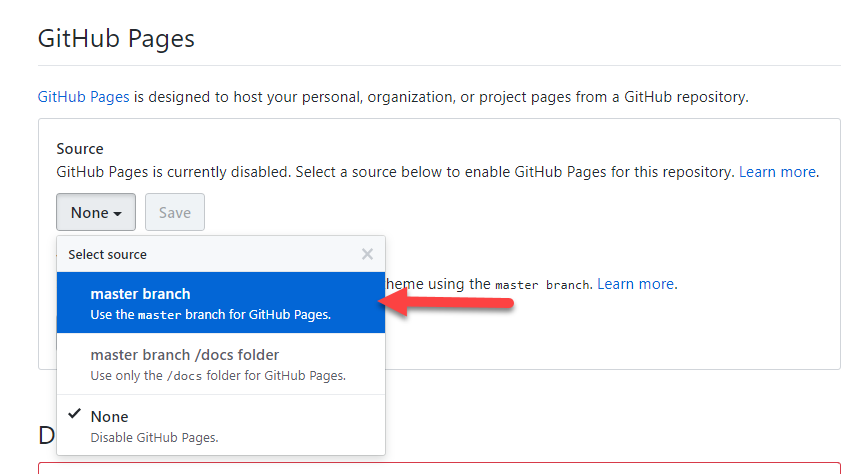Click the GitHub Pages heading
The image size is (867, 474).
pyautogui.click(x=116, y=39)
